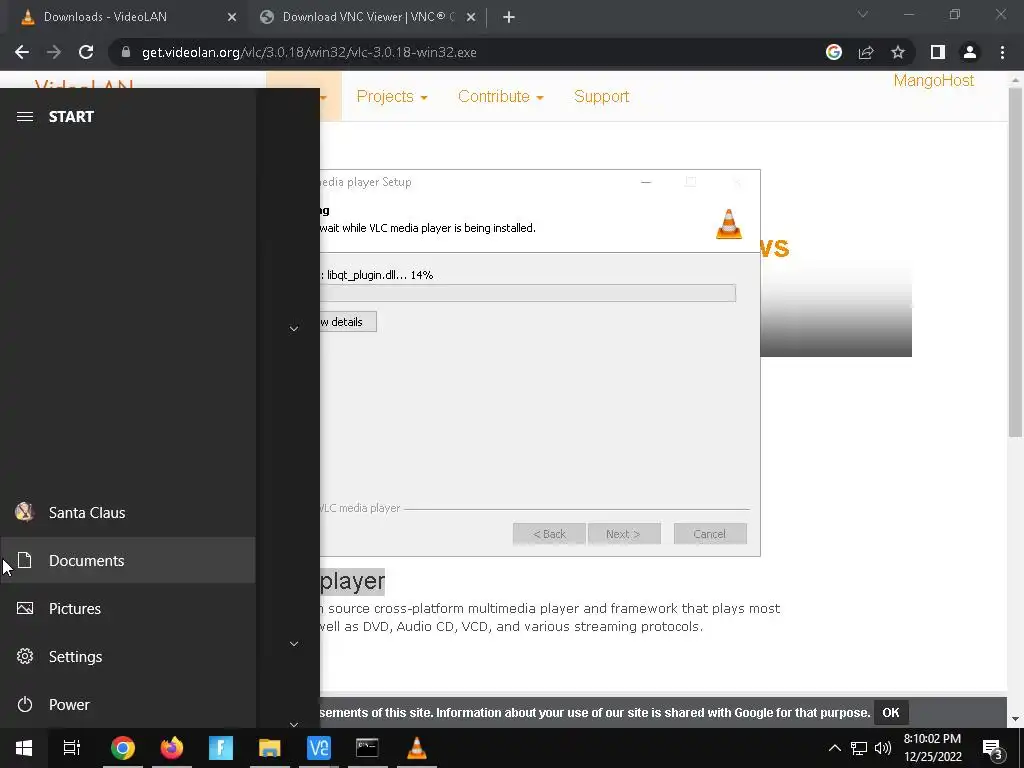Open the Support page link

(x=601, y=97)
